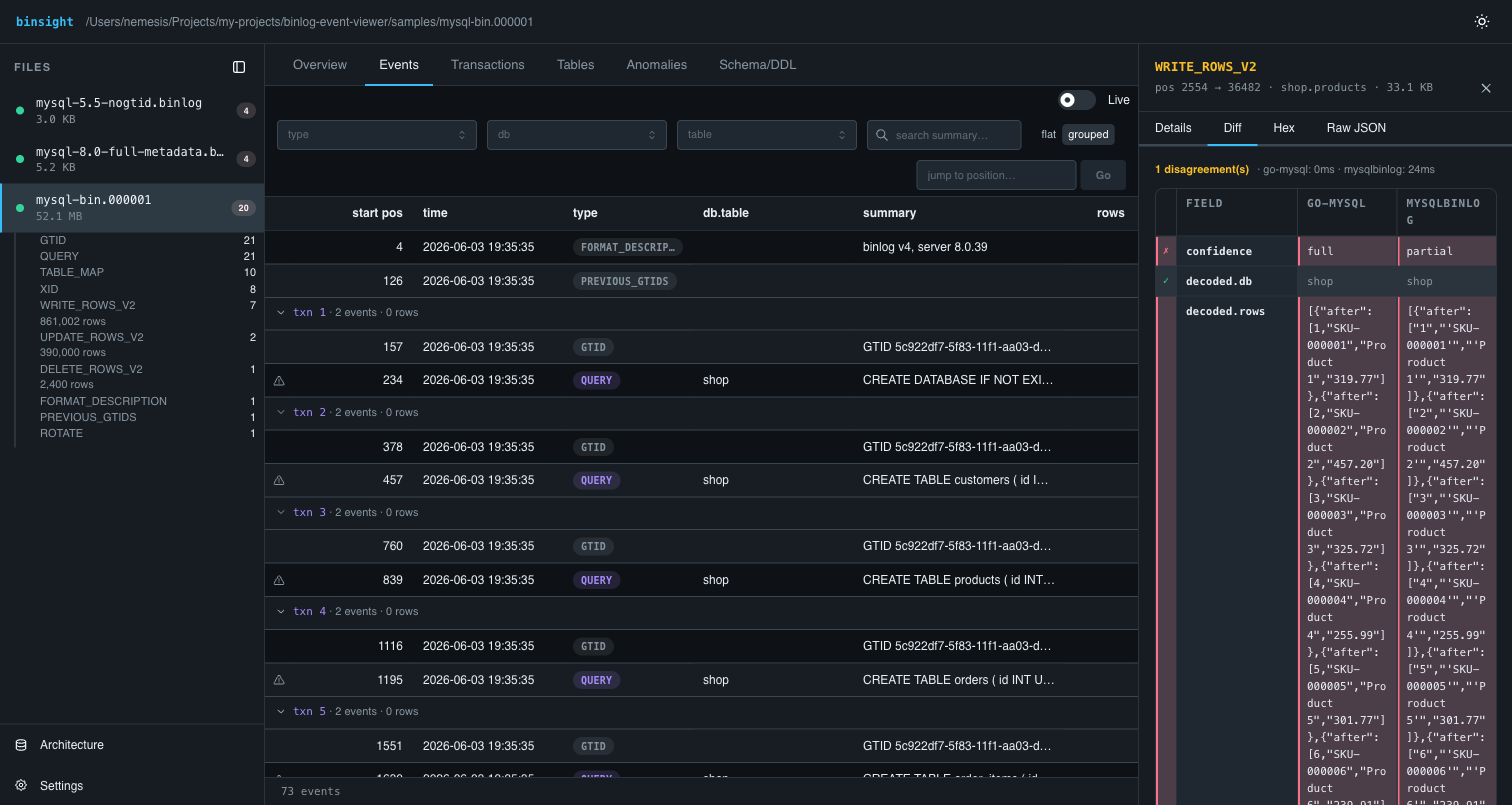Screen dimensions: 1512x805
Task: Click green status dot of mysql-5.5-nogtid.binlog
Action: (x=20, y=110)
